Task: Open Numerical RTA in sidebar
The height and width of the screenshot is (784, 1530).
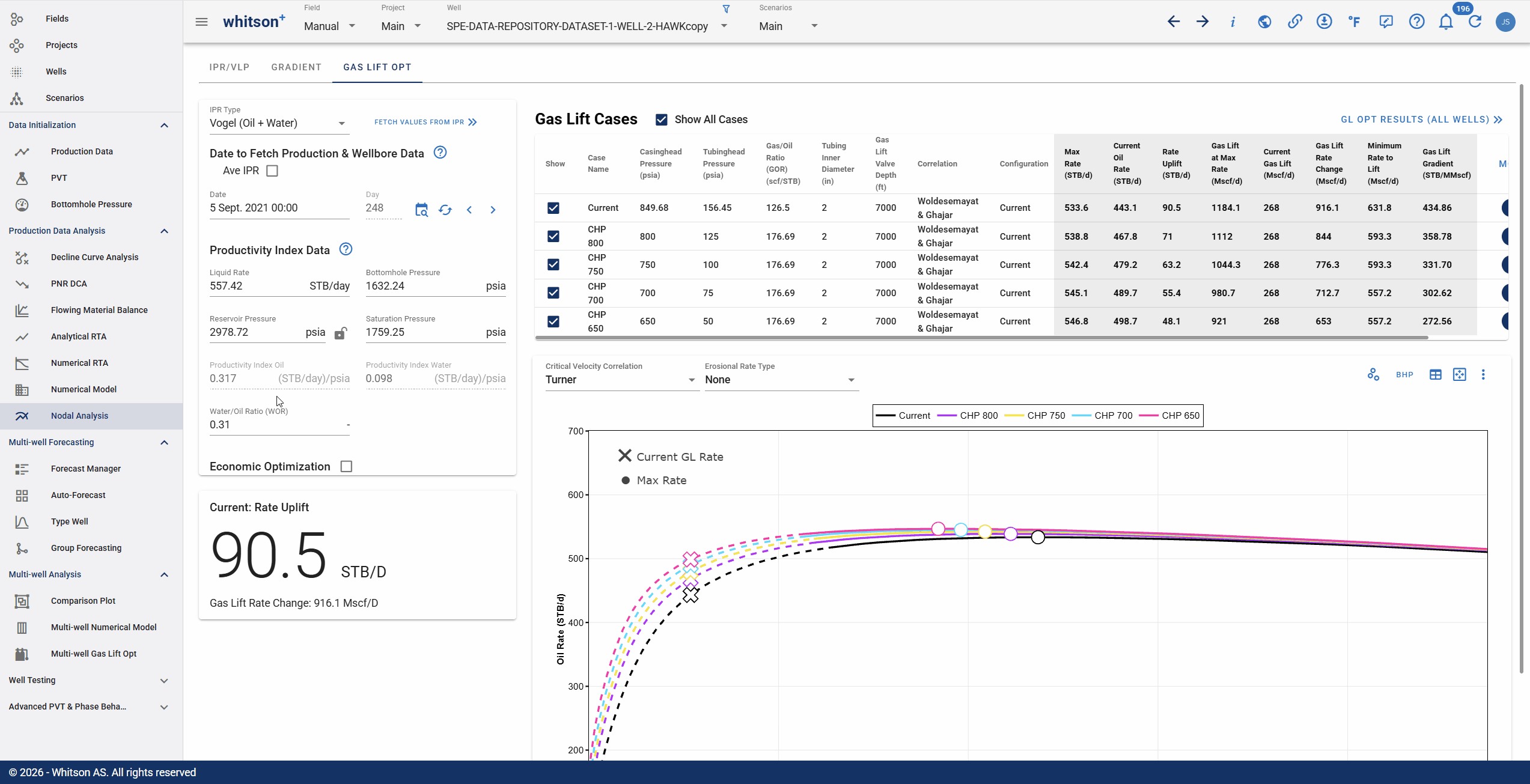Action: tap(79, 363)
